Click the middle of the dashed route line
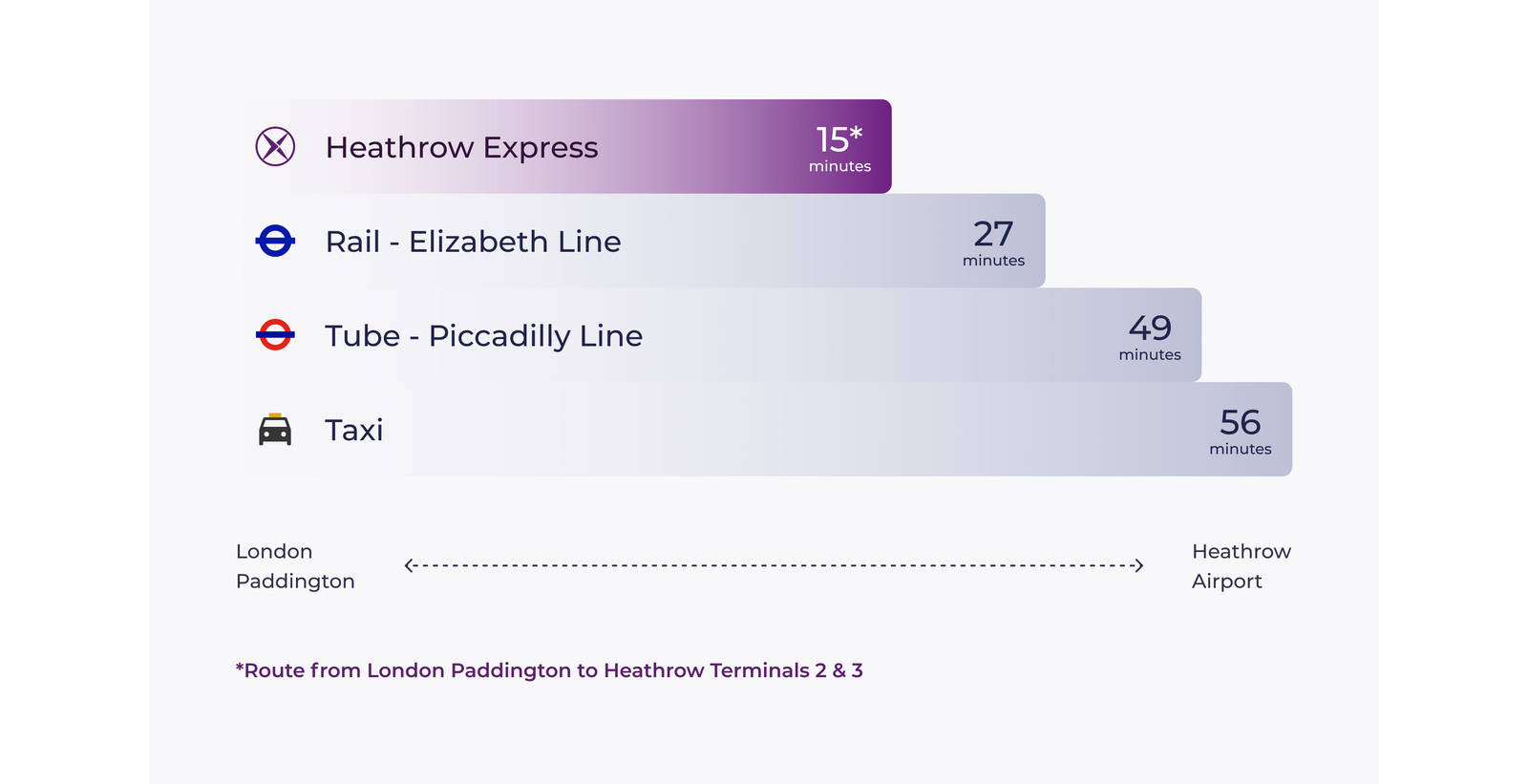 click(774, 565)
